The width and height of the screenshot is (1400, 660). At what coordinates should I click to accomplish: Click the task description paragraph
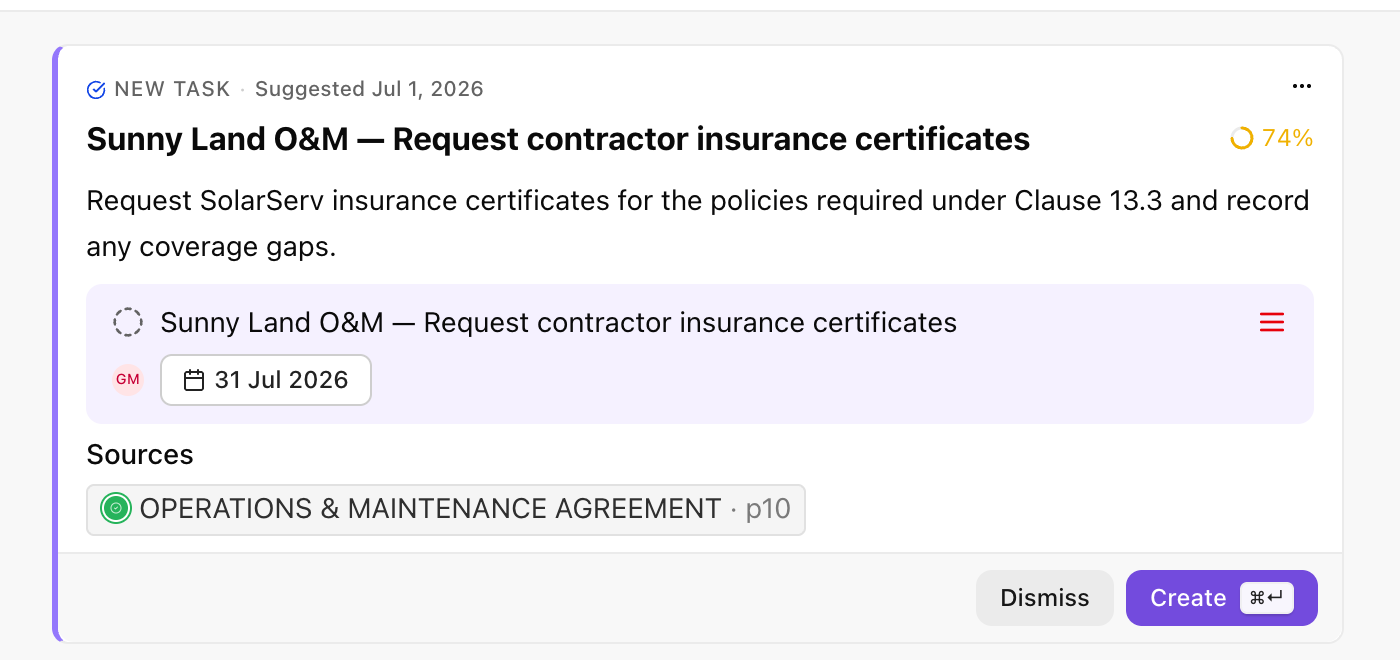pyautogui.click(x=698, y=224)
